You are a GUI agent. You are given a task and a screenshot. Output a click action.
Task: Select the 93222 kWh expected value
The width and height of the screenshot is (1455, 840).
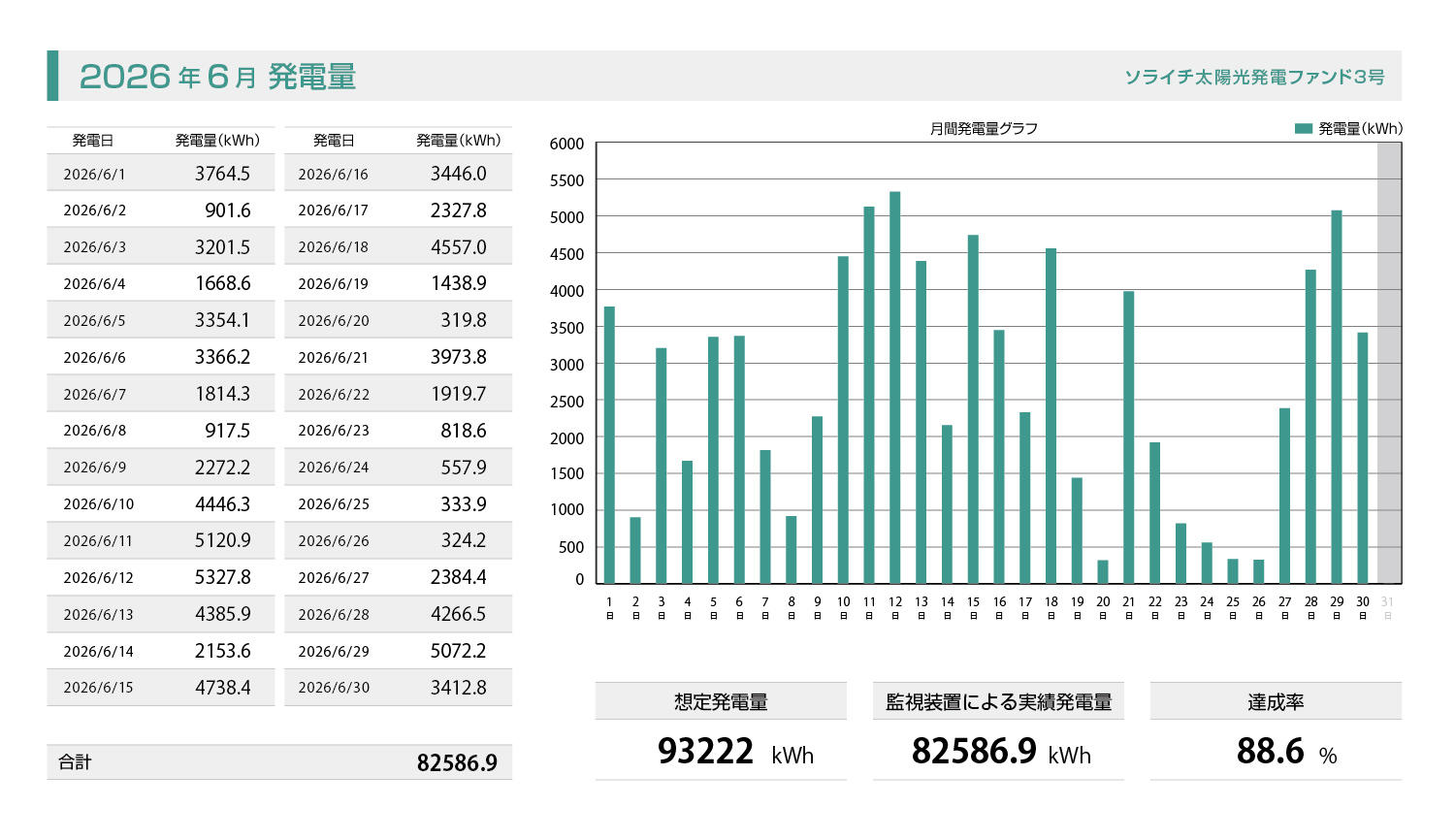[735, 752]
